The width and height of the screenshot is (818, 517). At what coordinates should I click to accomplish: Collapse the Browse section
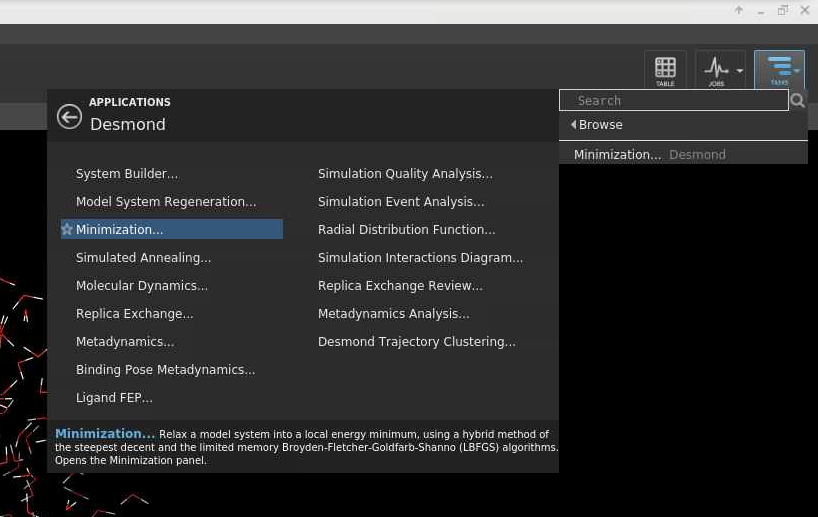[x=596, y=125]
